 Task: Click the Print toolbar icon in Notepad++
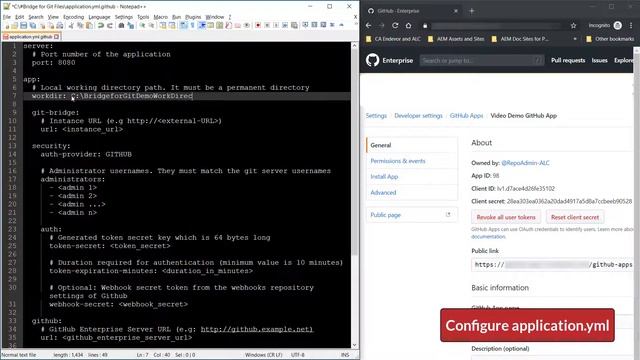pos(60,25)
